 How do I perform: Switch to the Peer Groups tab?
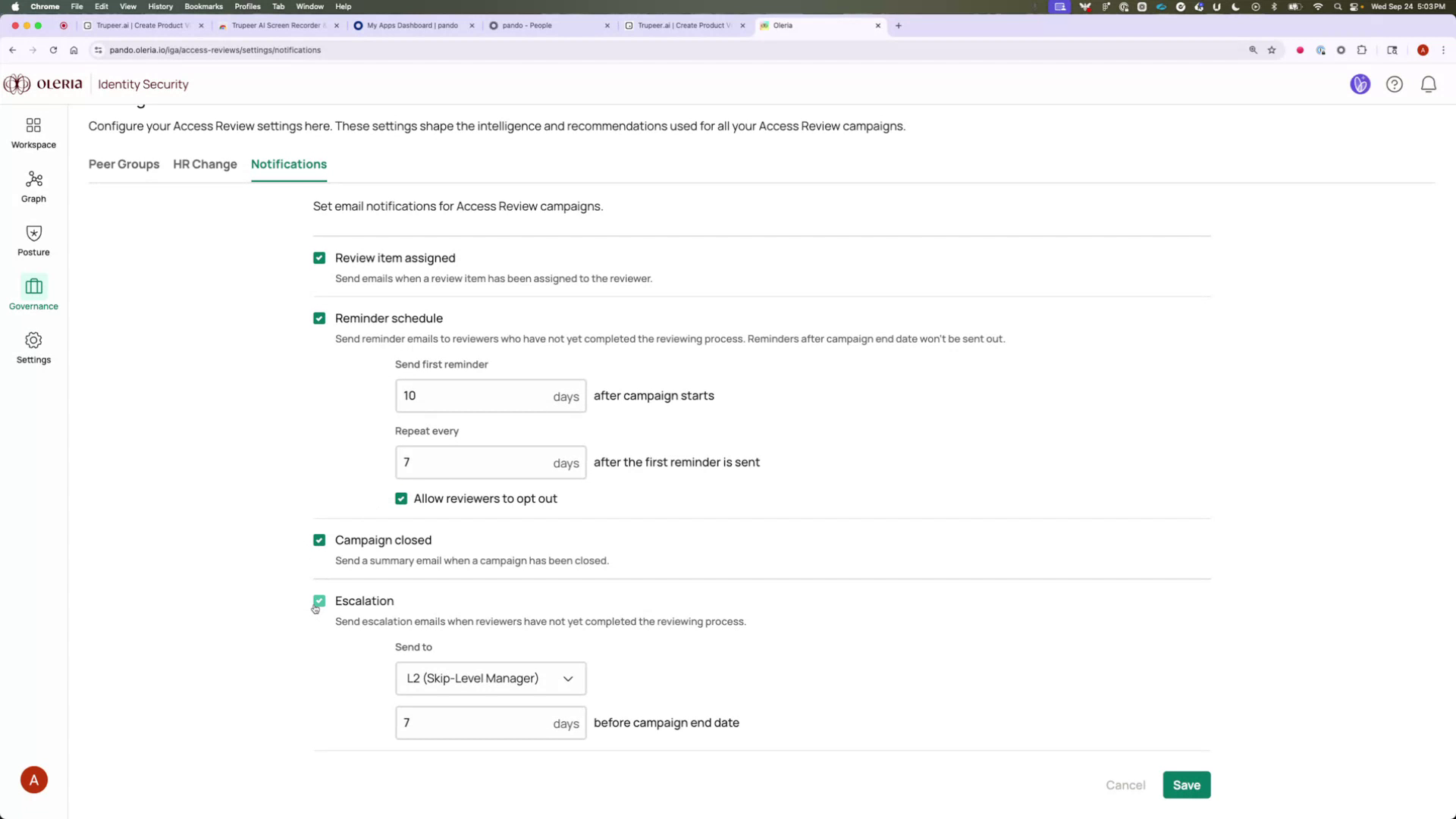coord(124,164)
